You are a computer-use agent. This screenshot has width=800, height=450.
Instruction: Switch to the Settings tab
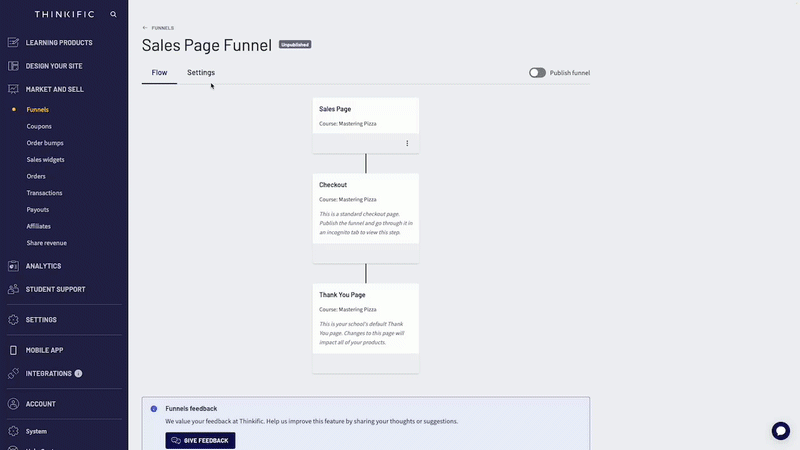click(x=200, y=73)
